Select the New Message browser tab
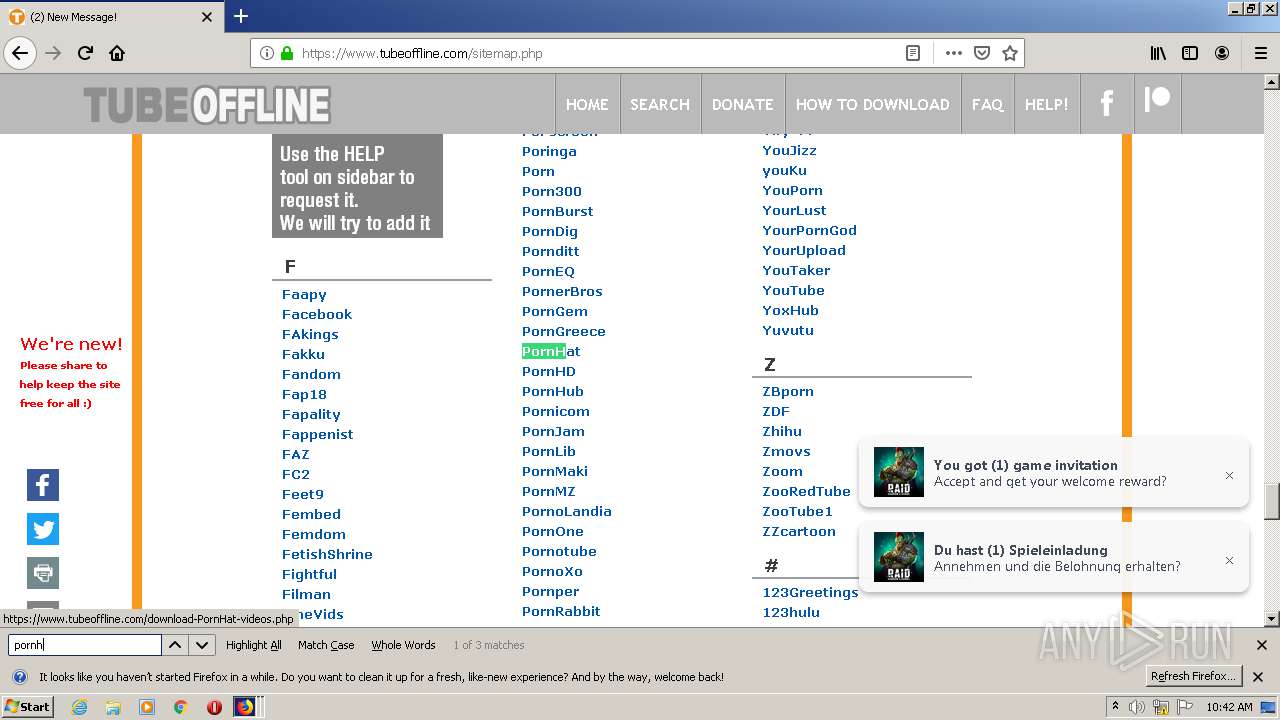Viewport: 1280px width, 720px height. point(110,17)
